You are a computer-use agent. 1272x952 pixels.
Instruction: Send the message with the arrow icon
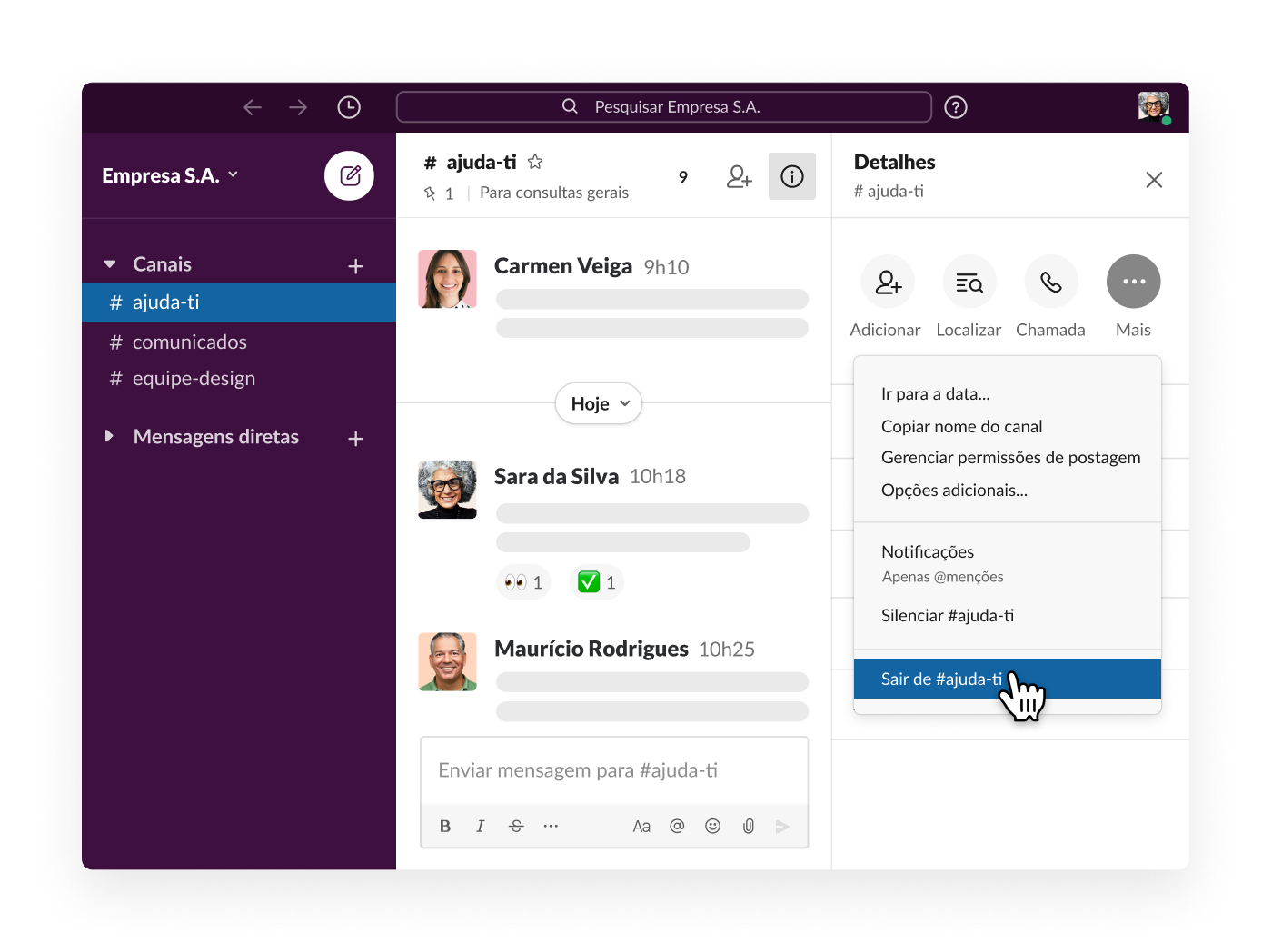pyautogui.click(x=782, y=826)
